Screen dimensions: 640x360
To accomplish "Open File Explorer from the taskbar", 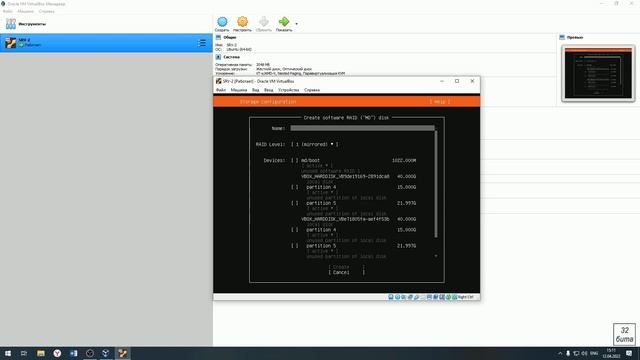I will coord(41,353).
